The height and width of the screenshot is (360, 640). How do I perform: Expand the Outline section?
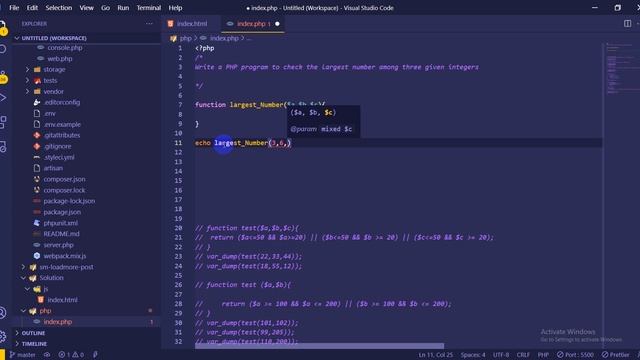(x=33, y=333)
